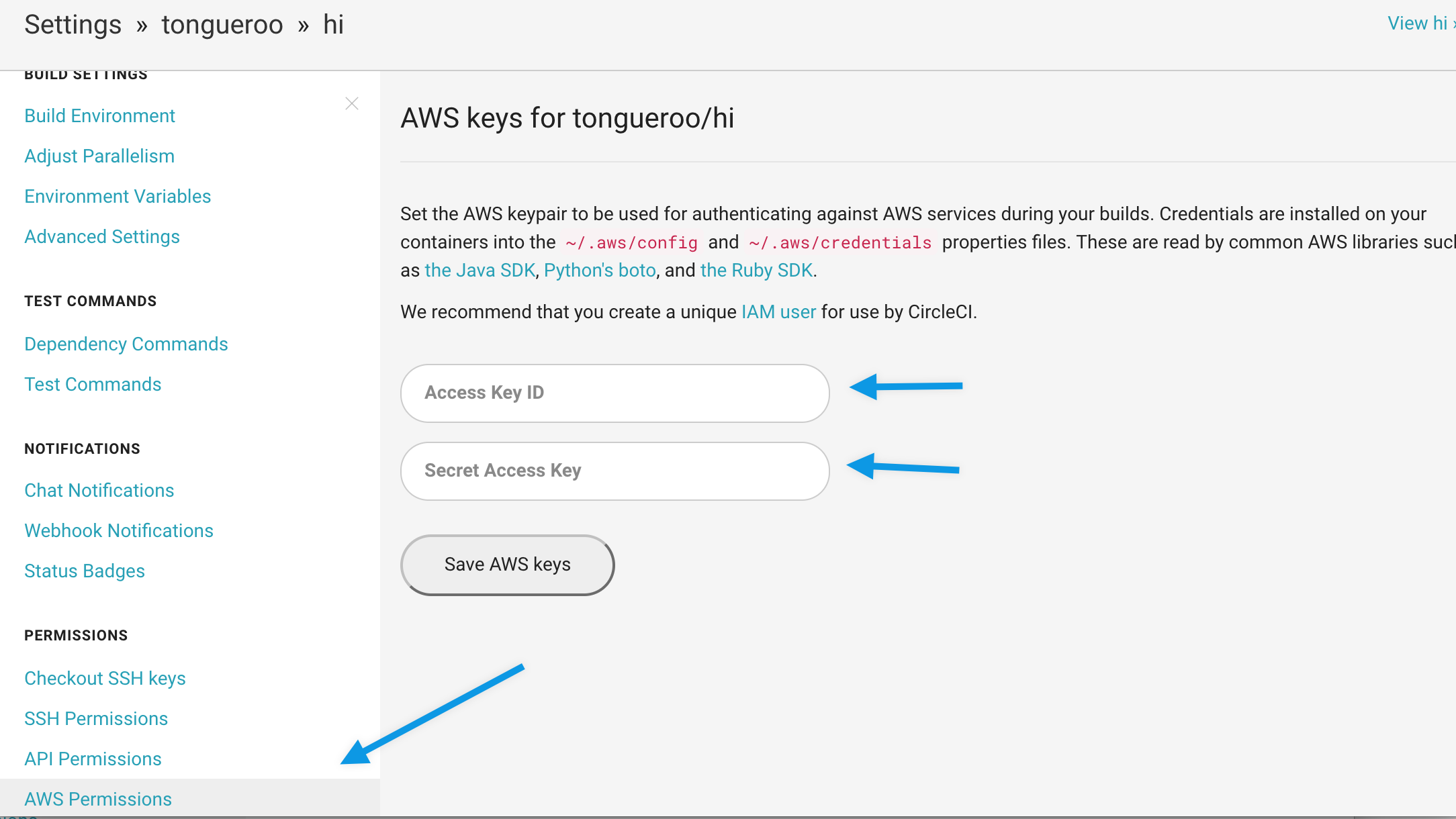Click the ~/.aws/config code text

pos(632,242)
